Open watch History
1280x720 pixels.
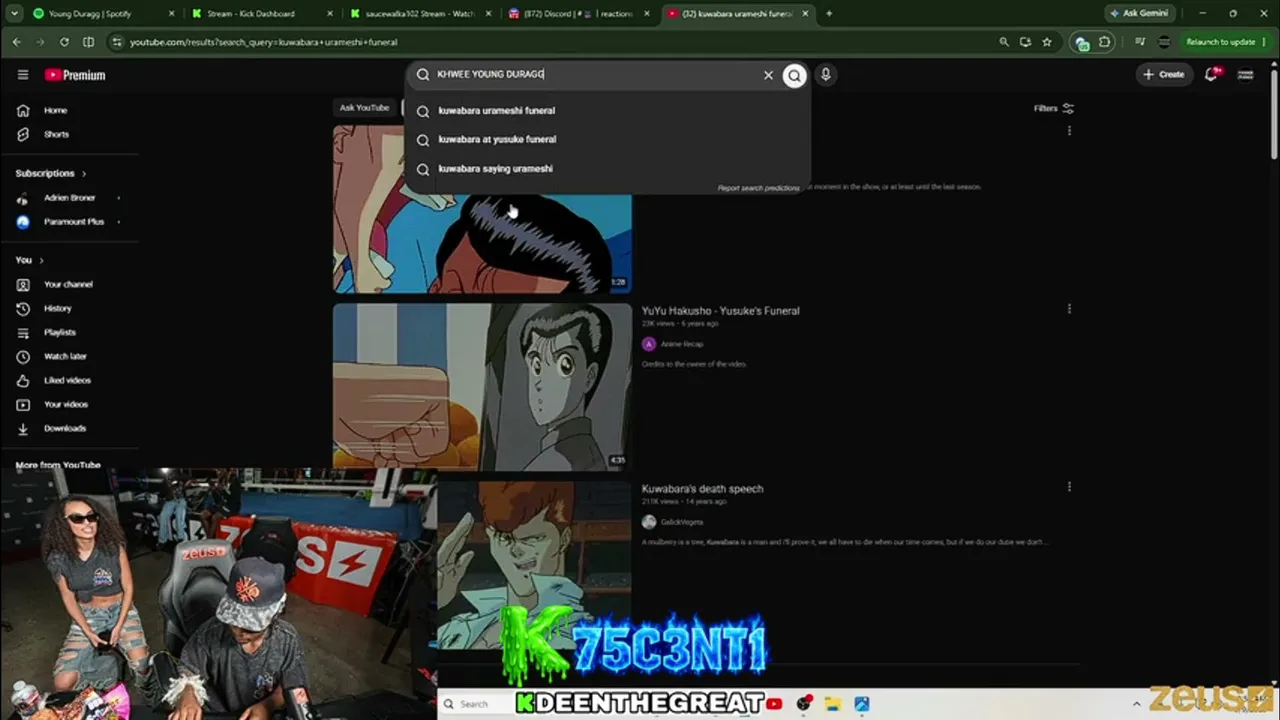pos(58,308)
